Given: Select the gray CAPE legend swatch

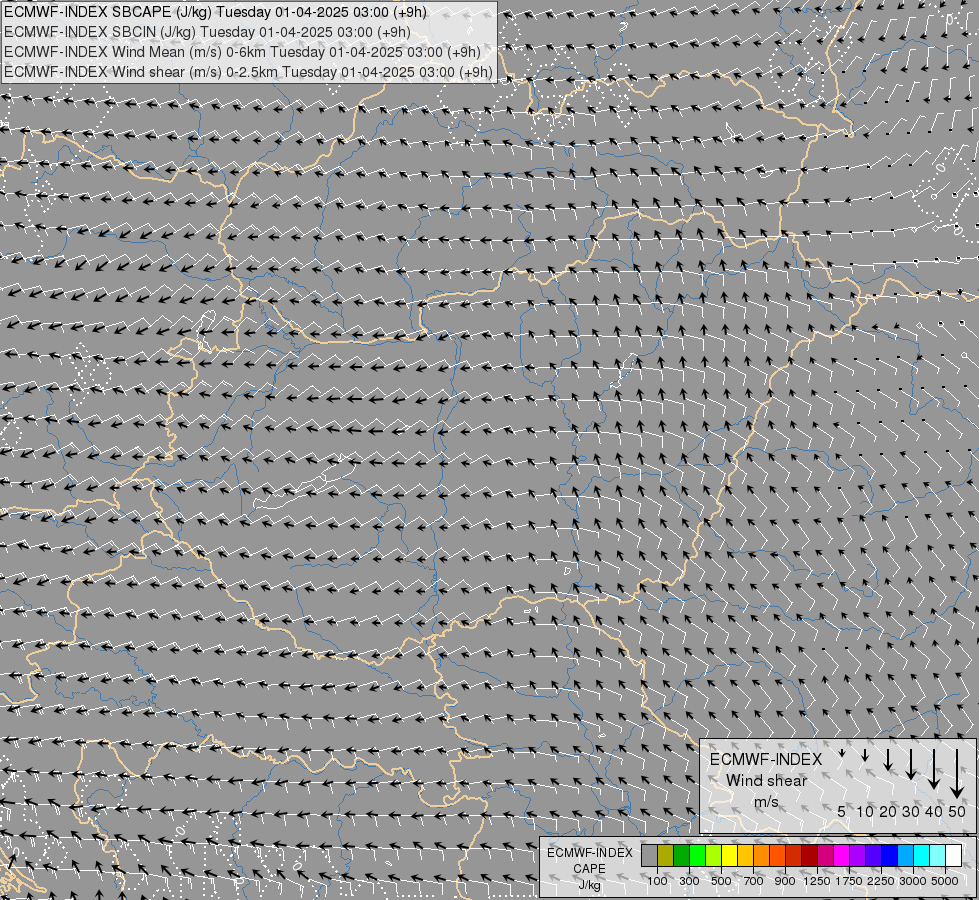Looking at the screenshot, I should [x=649, y=855].
